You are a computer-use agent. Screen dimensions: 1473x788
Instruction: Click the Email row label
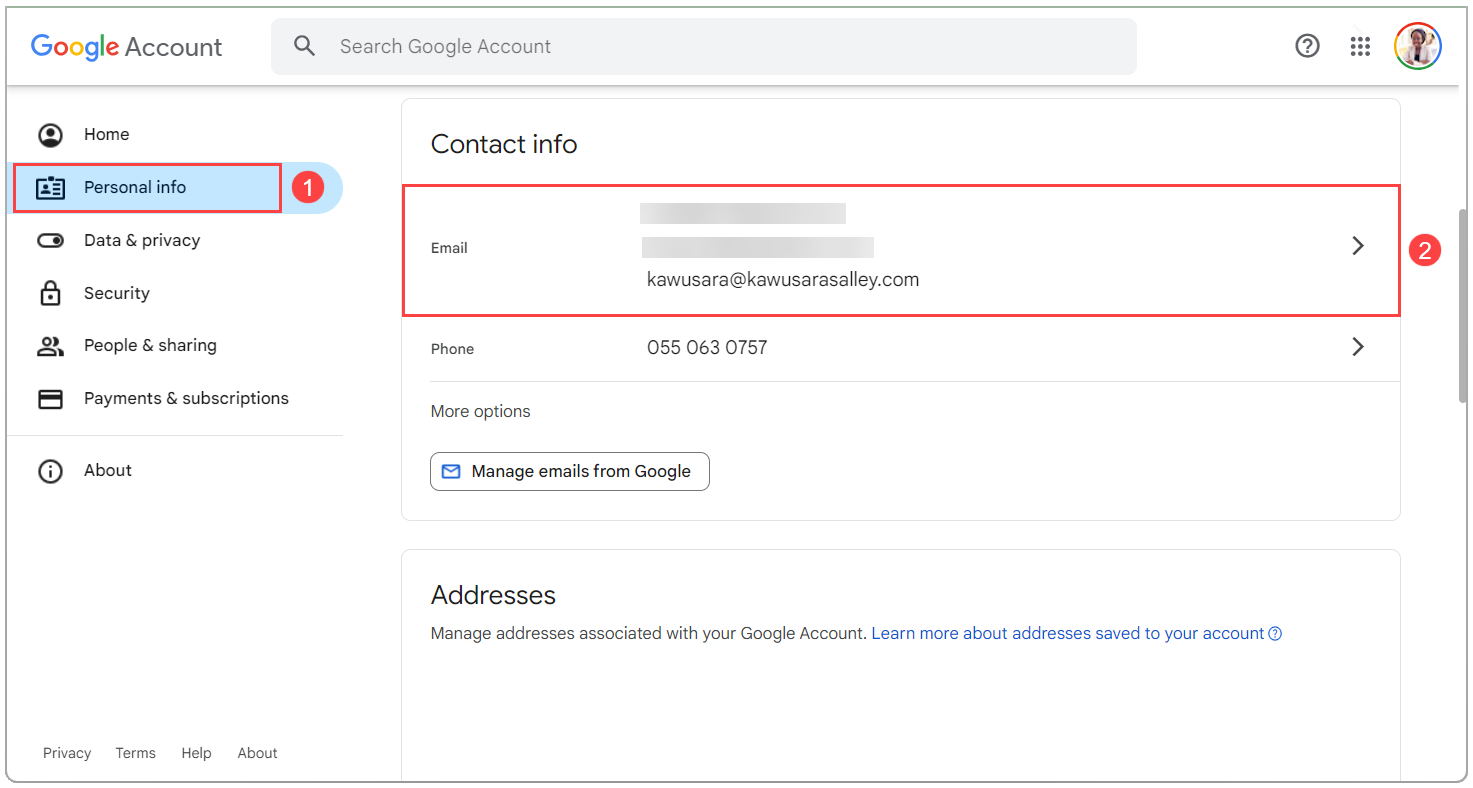tap(449, 248)
